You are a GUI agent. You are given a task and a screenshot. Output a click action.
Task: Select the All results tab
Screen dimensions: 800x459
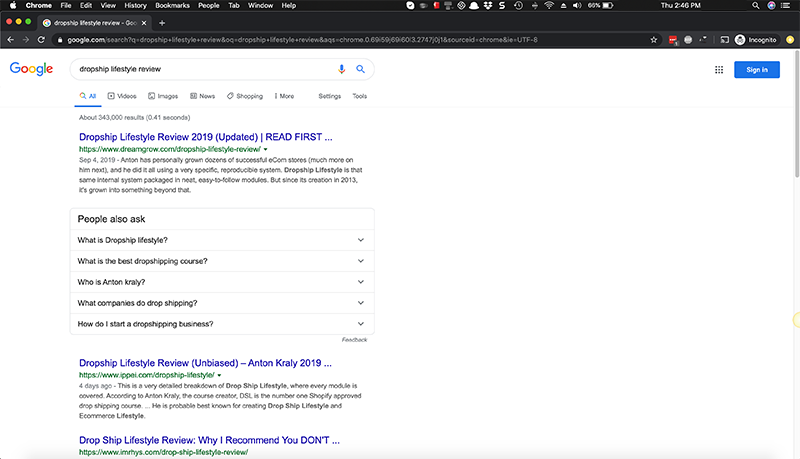coord(88,96)
